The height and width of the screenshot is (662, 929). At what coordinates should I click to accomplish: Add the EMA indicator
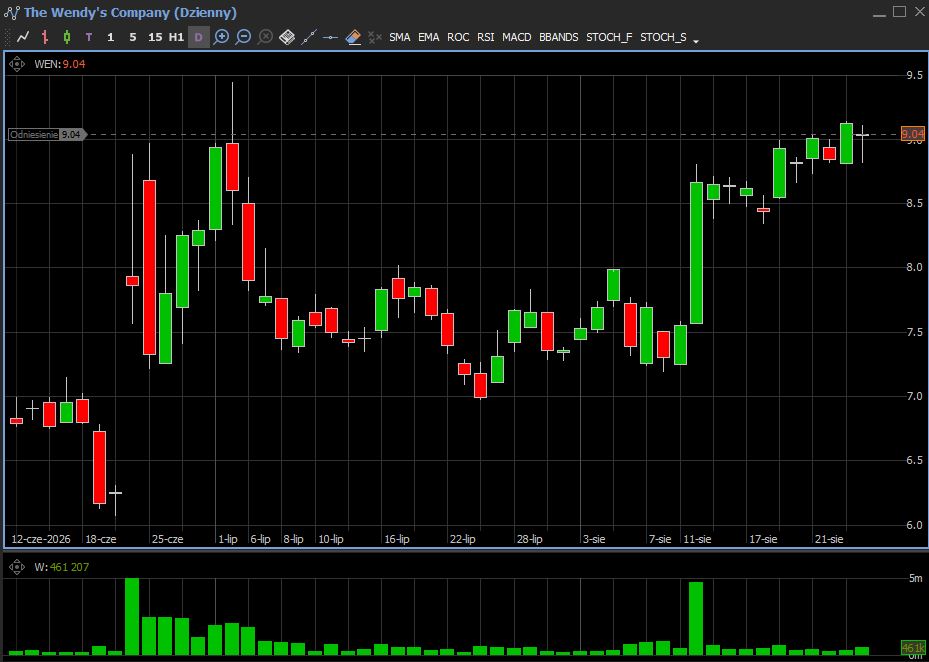[429, 37]
